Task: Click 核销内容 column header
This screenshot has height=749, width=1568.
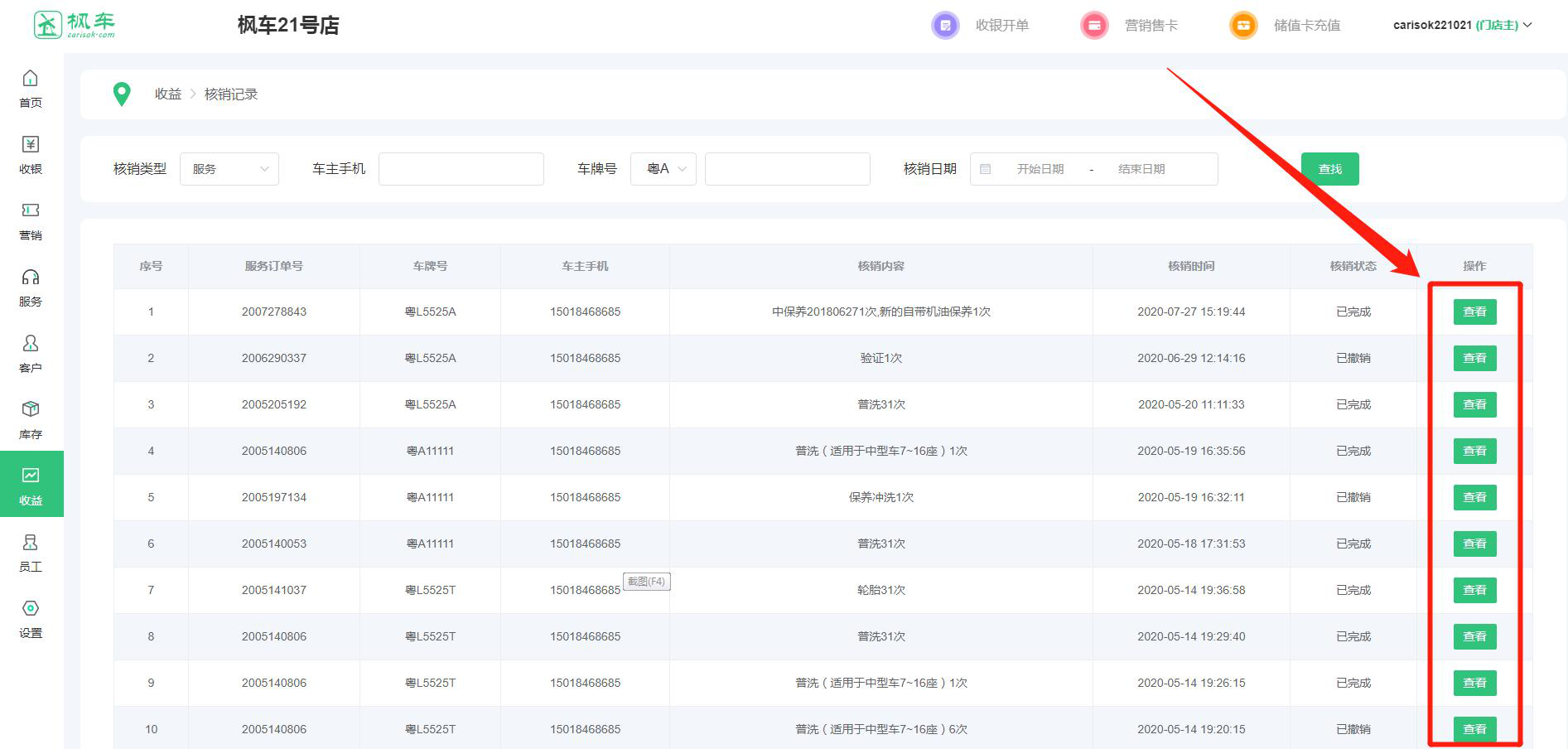Action: coord(881,266)
